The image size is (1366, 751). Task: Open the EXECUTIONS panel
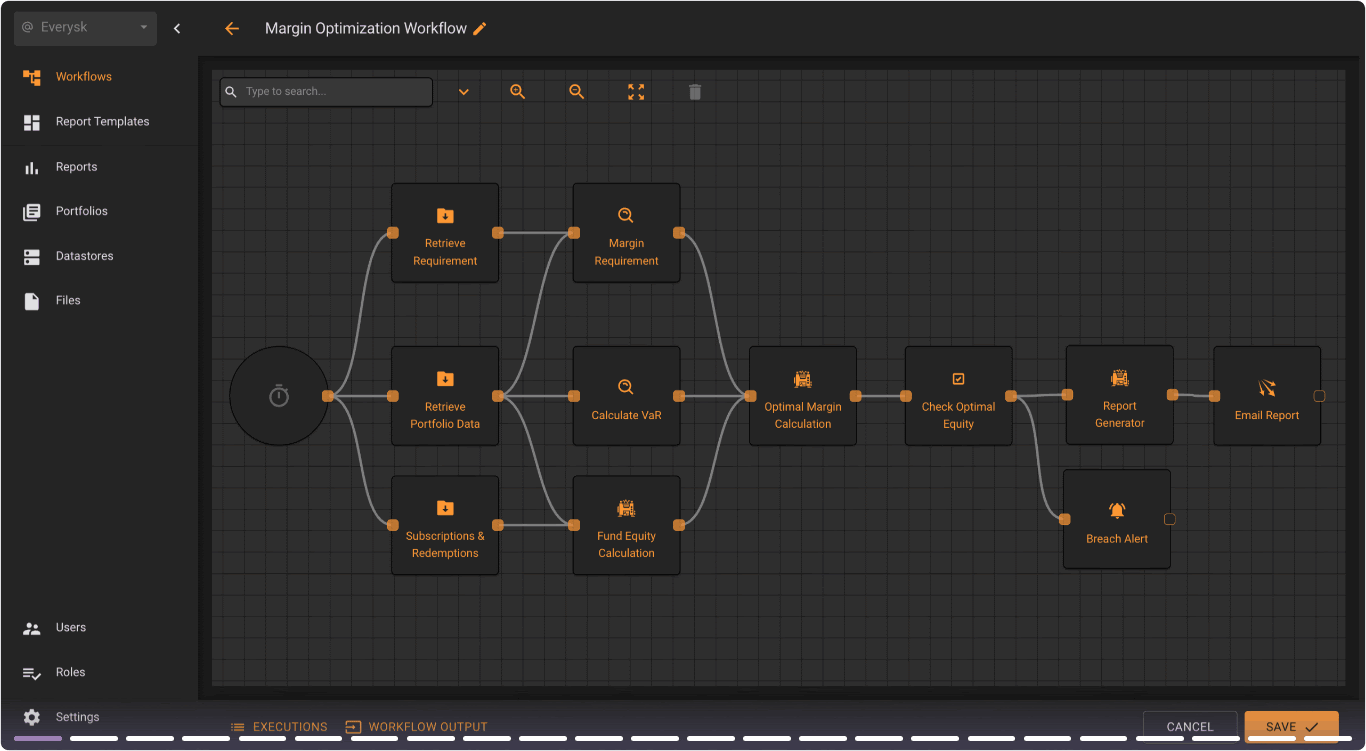279,727
